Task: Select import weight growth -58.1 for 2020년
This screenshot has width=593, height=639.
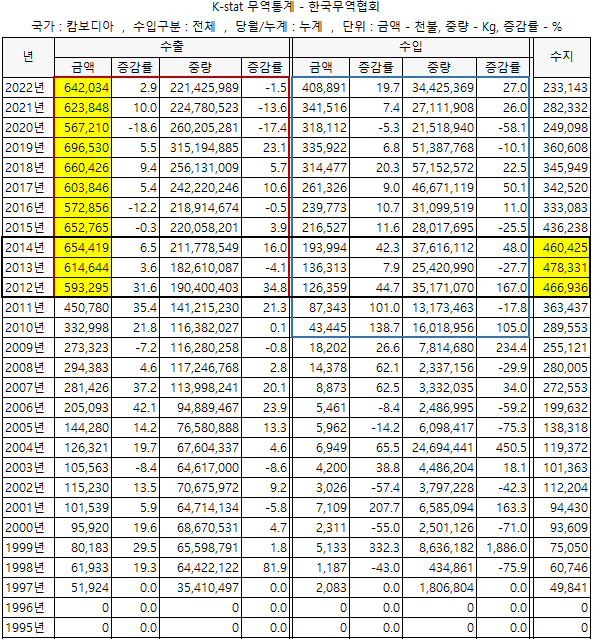Action: tap(503, 128)
